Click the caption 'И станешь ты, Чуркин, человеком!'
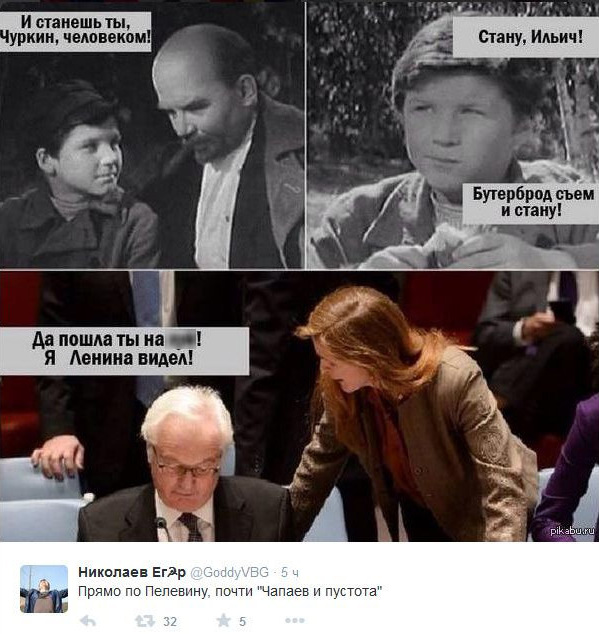599x634 pixels. (75, 32)
